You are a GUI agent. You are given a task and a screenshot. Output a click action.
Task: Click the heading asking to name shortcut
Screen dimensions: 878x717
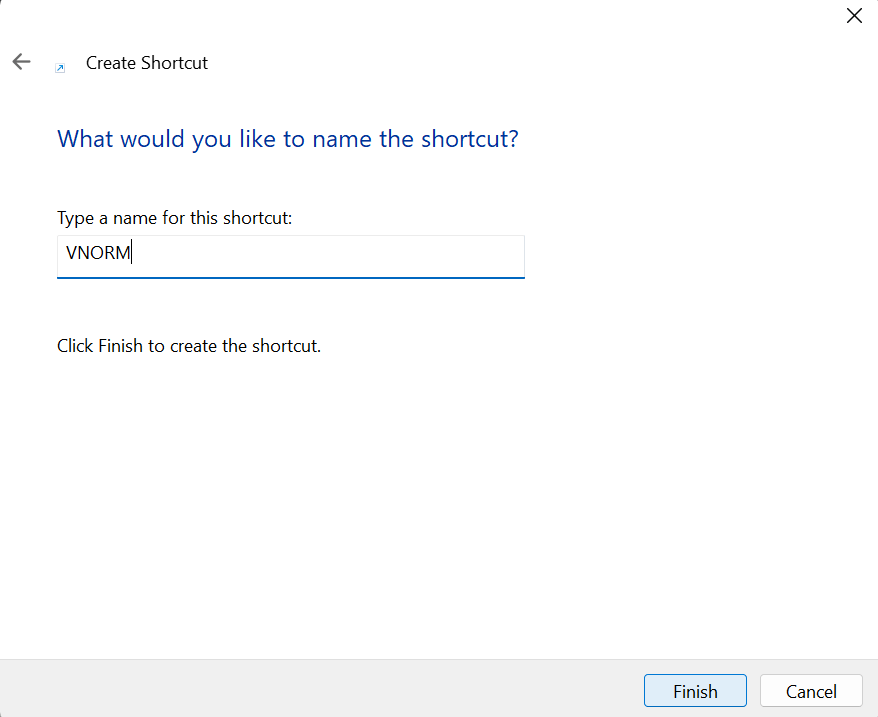pos(288,139)
